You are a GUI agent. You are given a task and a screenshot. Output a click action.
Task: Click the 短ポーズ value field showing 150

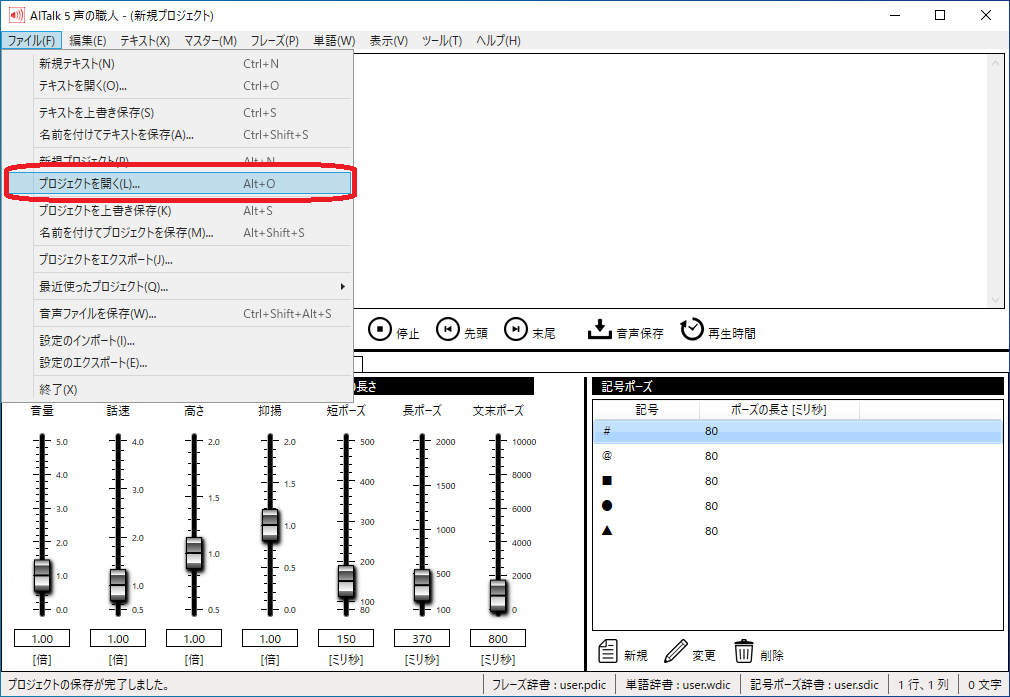(x=346, y=638)
